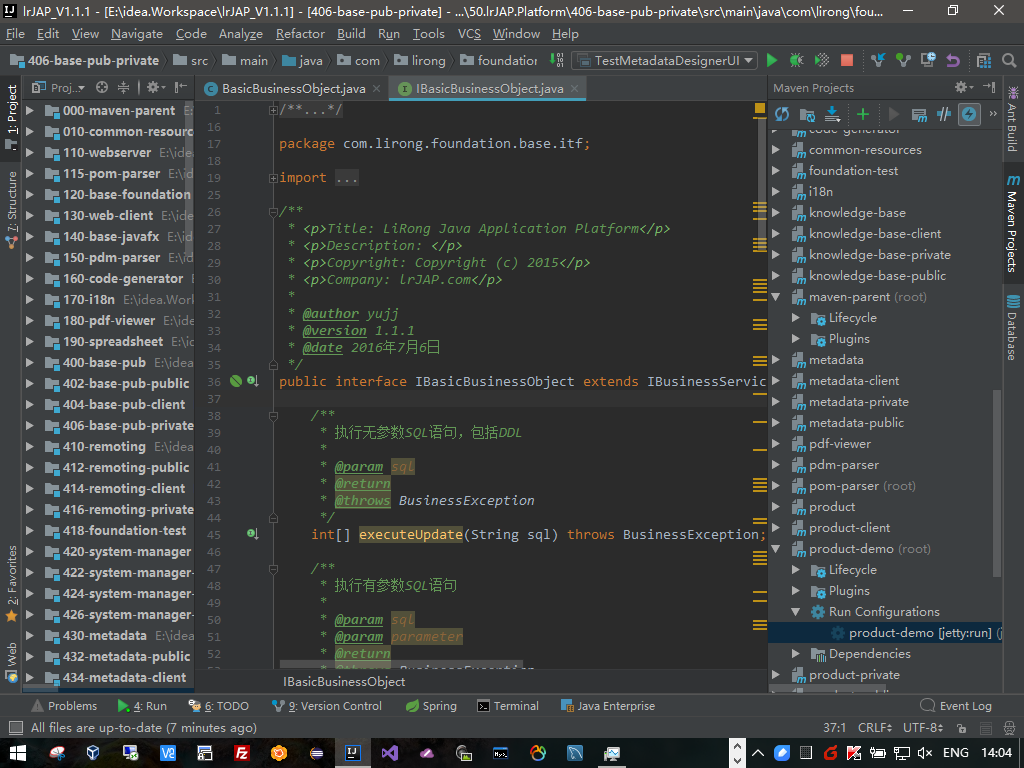The image size is (1024, 768).
Task: Toggle Maven offline mode button
Action: (944, 114)
